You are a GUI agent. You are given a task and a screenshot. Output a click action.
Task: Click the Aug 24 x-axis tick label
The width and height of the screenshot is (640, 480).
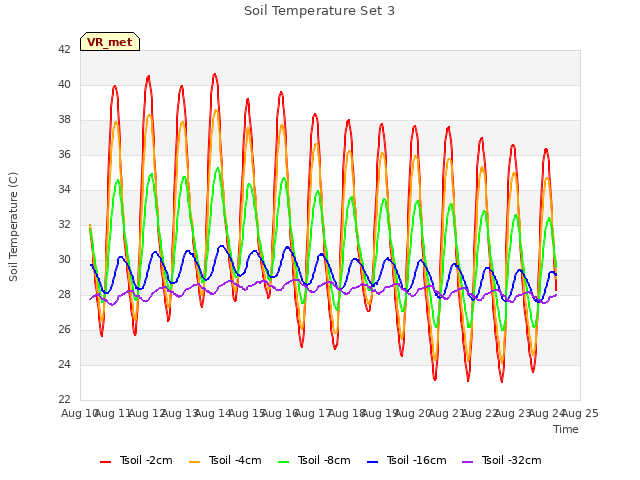[547, 413]
